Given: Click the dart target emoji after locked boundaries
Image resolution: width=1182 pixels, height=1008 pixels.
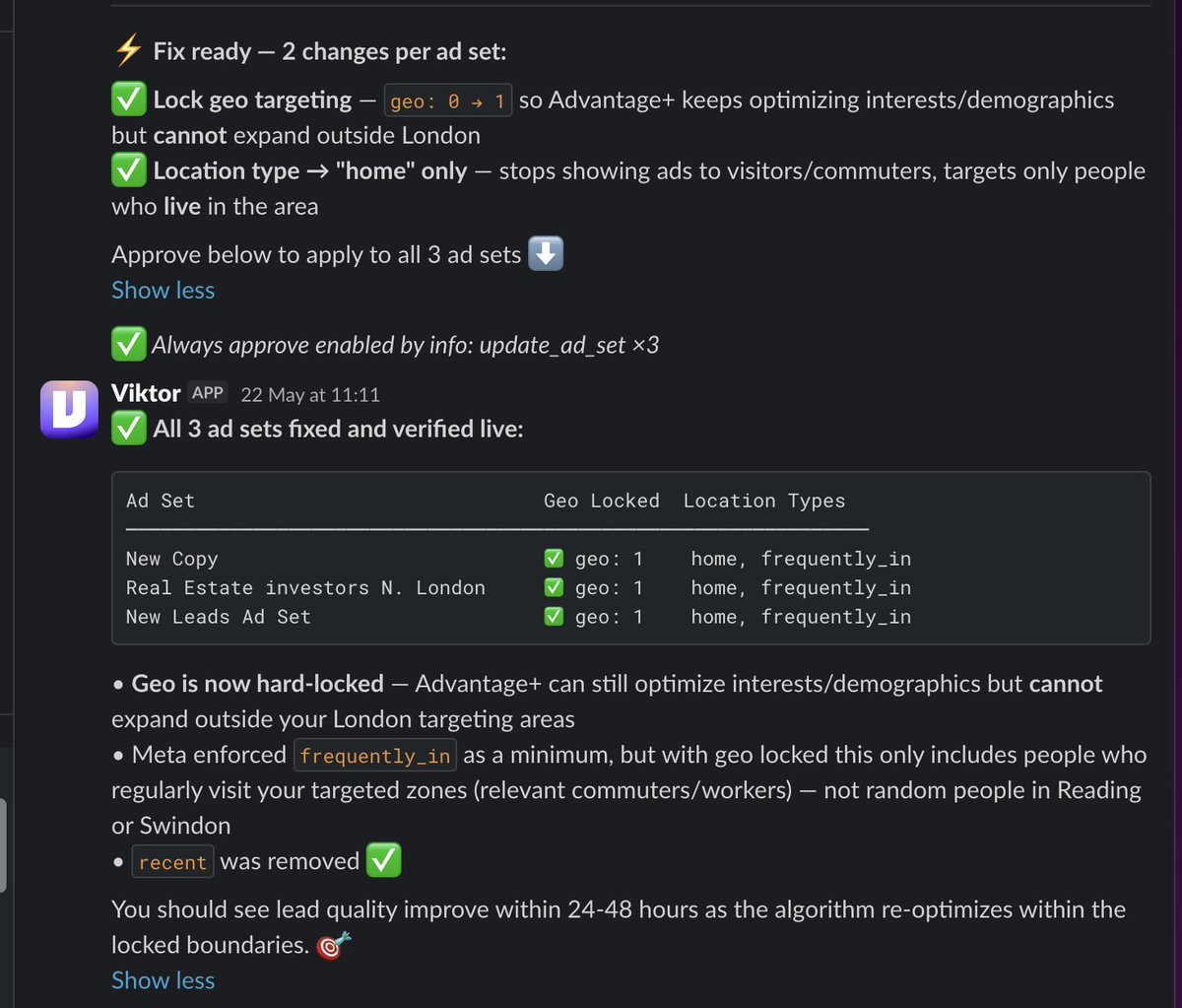Looking at the screenshot, I should click(x=335, y=945).
